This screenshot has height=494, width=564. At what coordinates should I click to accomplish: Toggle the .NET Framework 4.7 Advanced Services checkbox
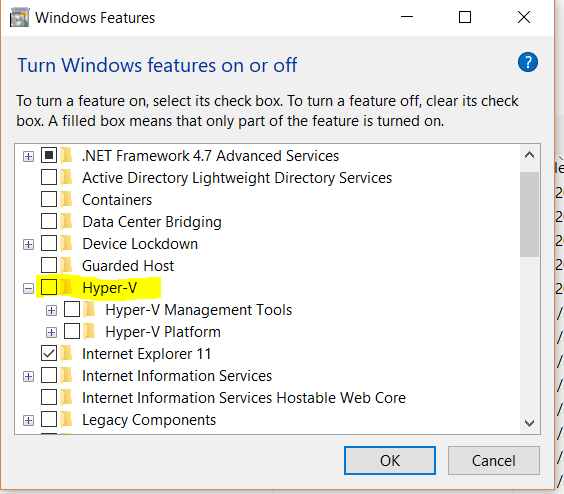tap(49, 155)
